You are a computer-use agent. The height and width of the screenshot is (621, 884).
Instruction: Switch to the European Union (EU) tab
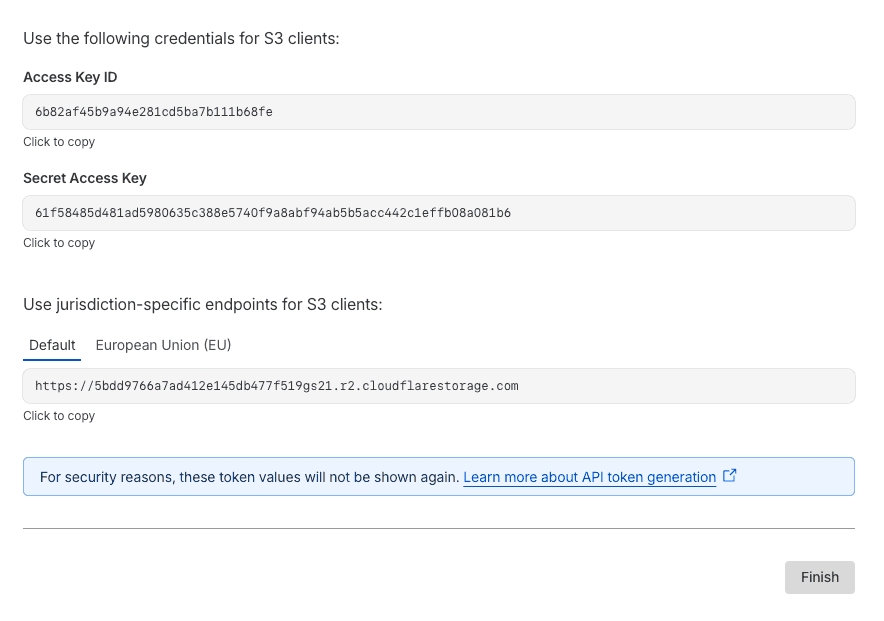point(163,345)
